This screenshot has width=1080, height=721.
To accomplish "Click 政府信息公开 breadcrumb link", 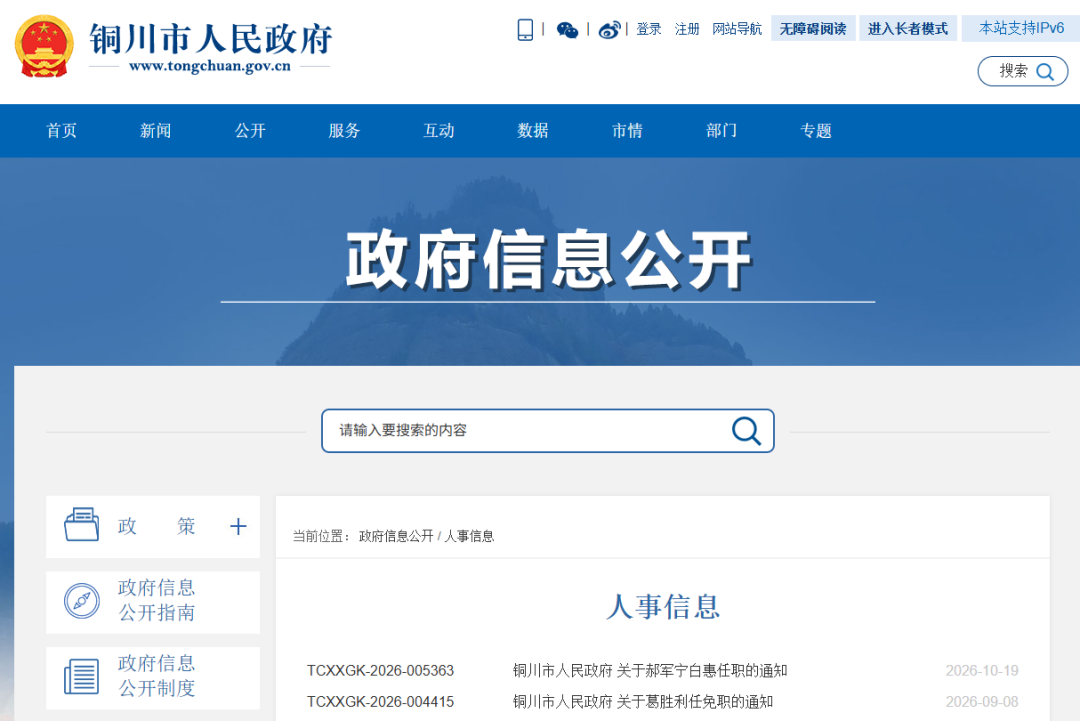I will pos(396,536).
